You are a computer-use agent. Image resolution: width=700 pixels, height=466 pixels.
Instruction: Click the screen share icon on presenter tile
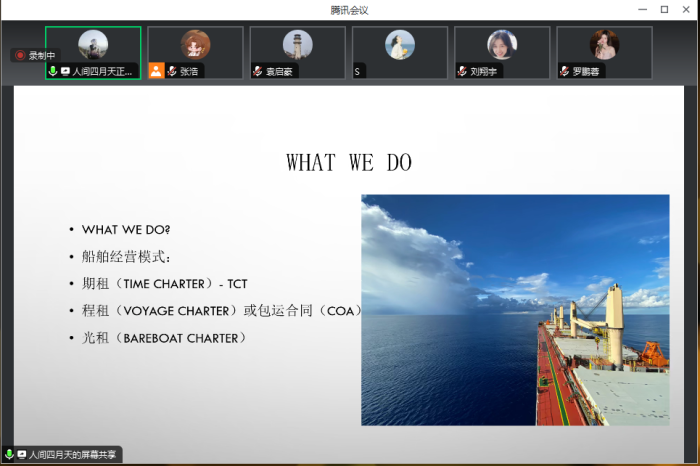tap(65, 72)
